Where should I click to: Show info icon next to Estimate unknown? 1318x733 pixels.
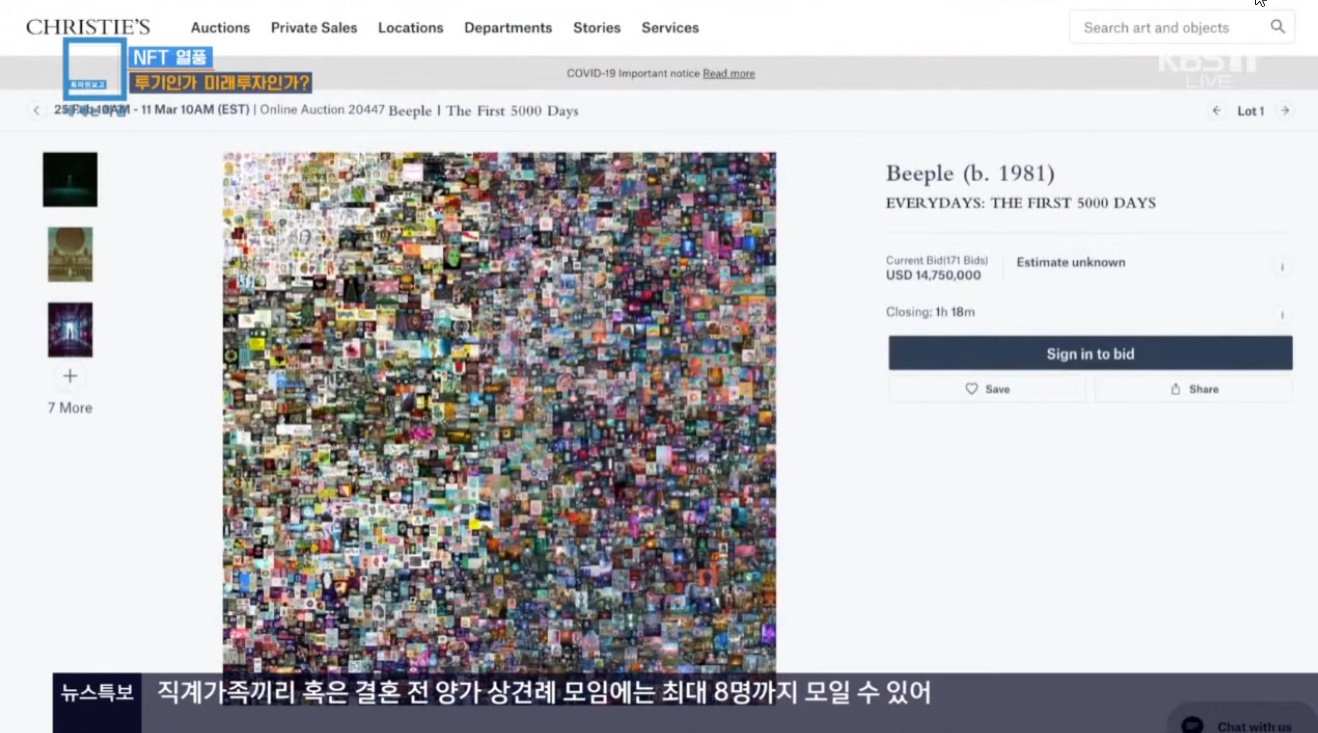(x=1281, y=267)
